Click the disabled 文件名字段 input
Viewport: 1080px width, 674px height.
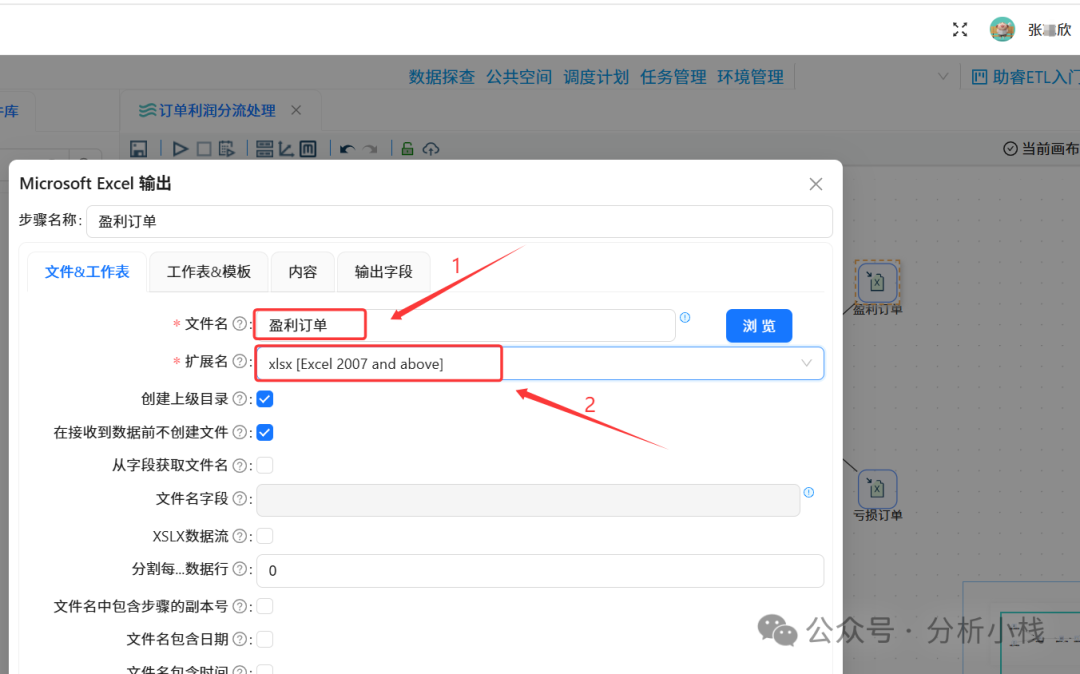528,501
